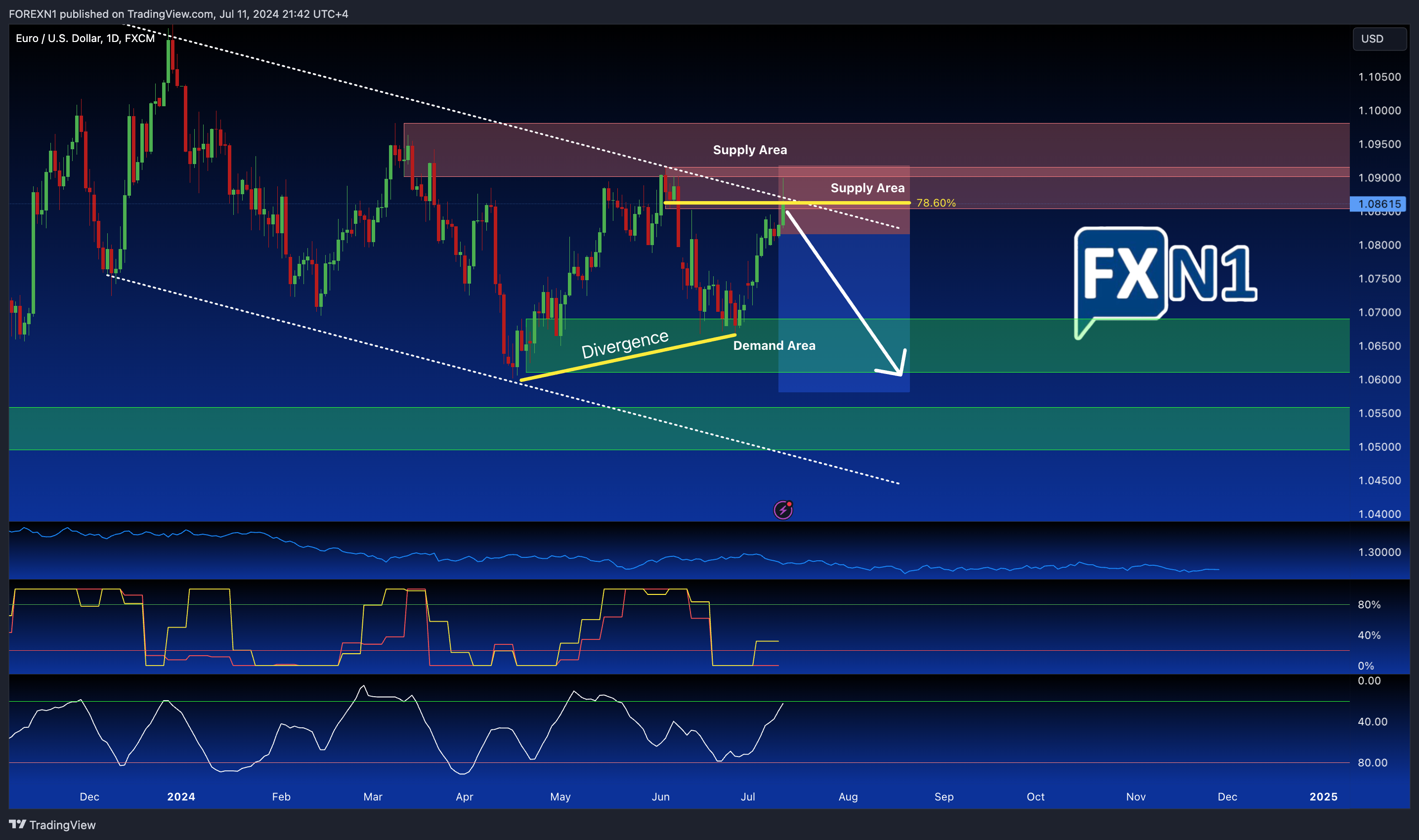
Task: Click the 1.07000 price axis label
Action: click(x=1379, y=312)
